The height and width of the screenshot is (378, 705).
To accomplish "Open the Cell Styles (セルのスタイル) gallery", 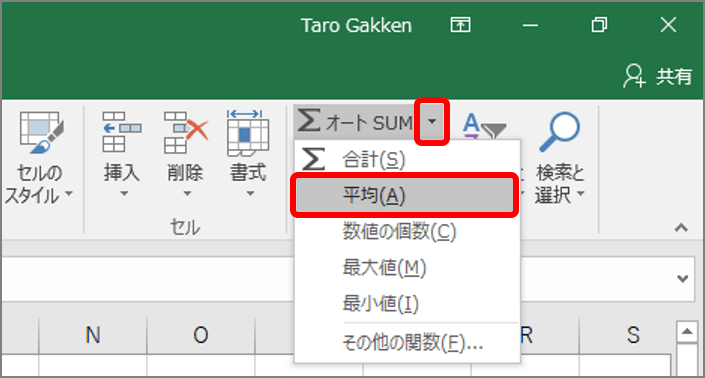I will (x=39, y=157).
